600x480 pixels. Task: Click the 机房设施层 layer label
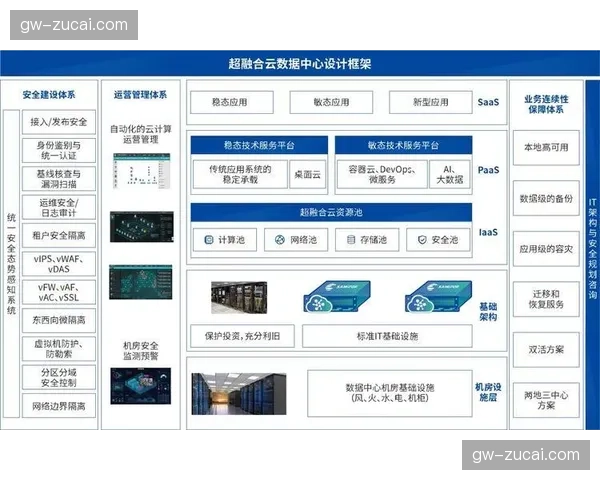point(488,392)
